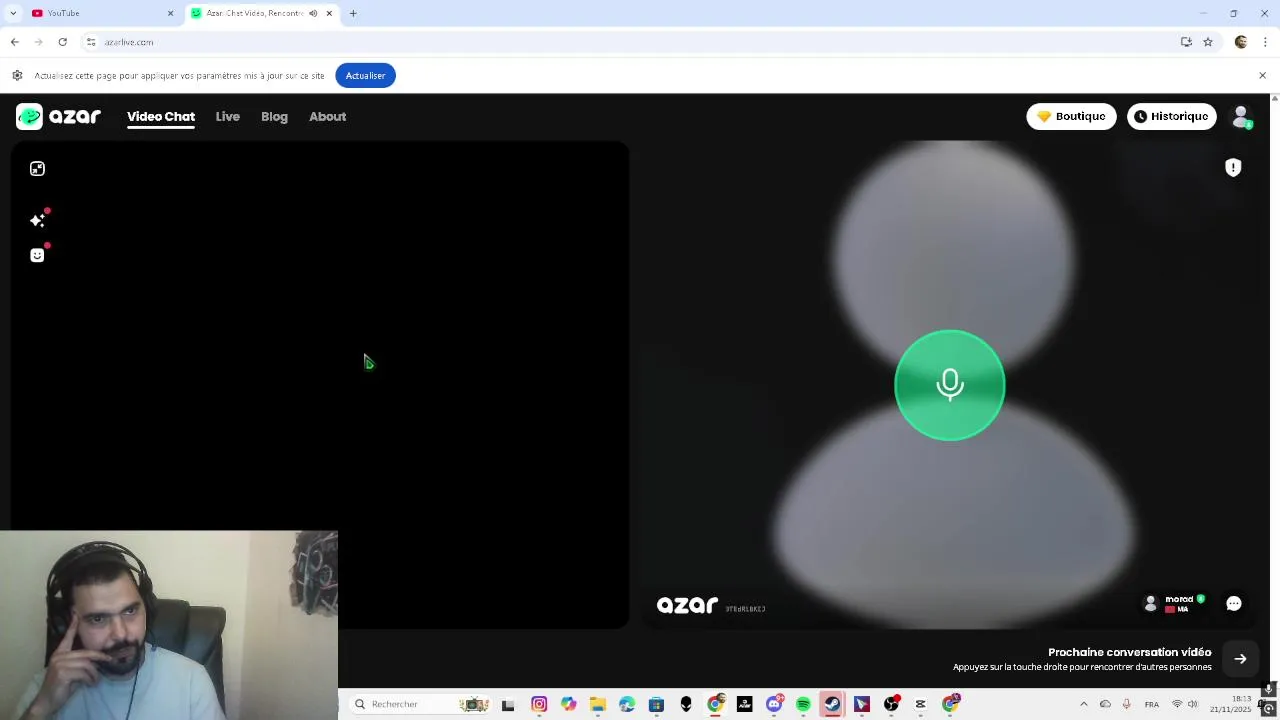Open Spotify from taskbar
The width and height of the screenshot is (1280, 720).
pyautogui.click(x=803, y=704)
